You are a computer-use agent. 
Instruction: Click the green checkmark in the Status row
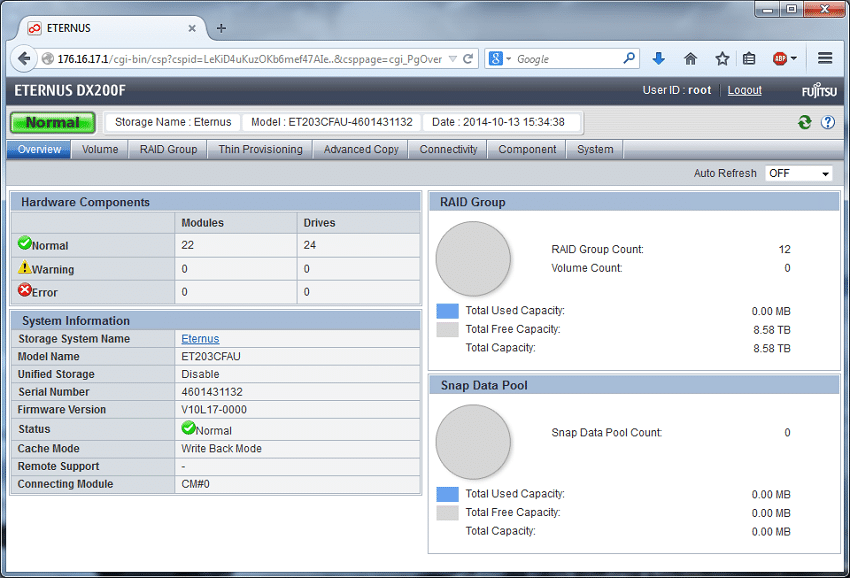189,428
